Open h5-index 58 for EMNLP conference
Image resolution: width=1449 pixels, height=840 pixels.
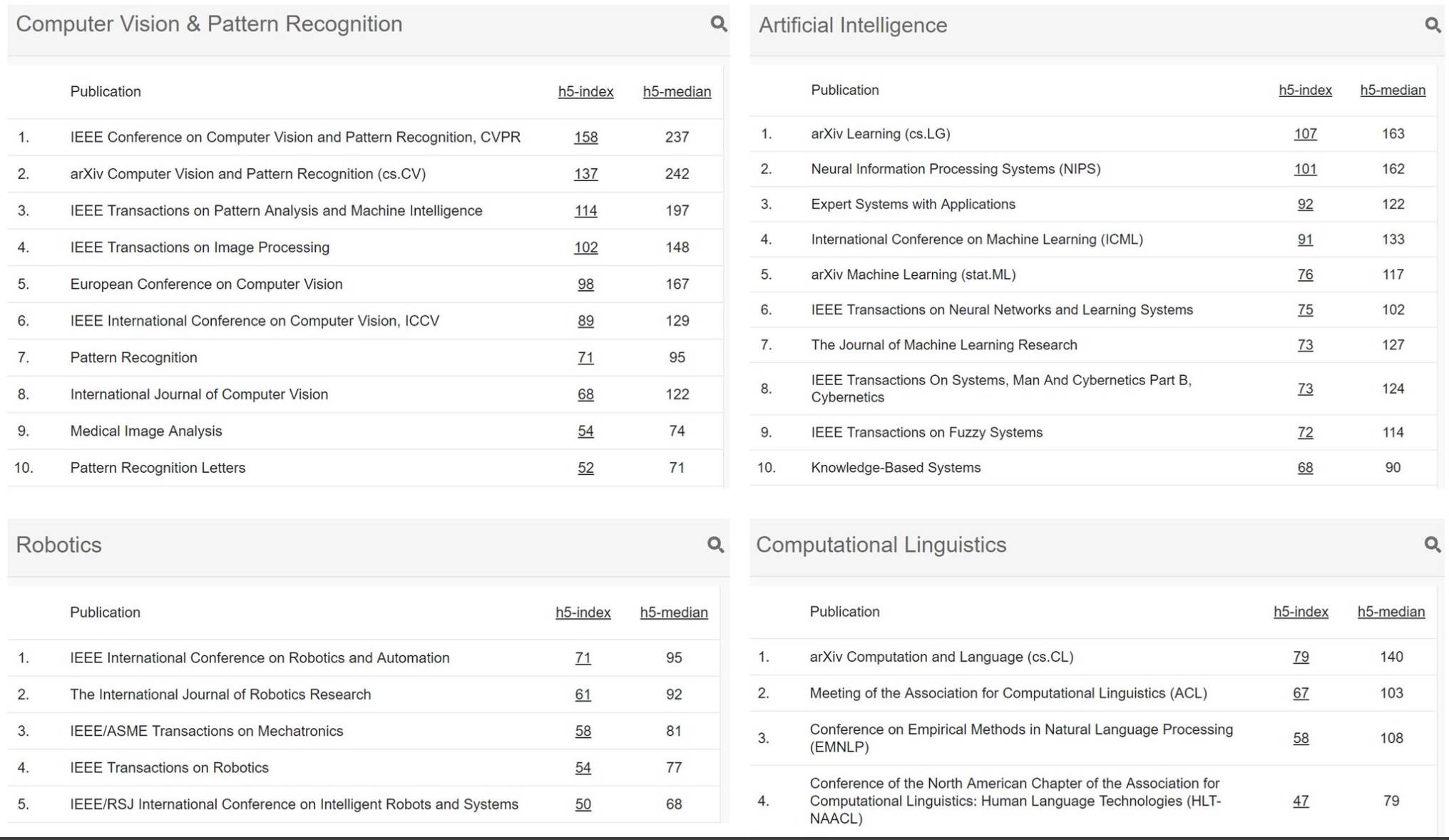click(x=1301, y=738)
